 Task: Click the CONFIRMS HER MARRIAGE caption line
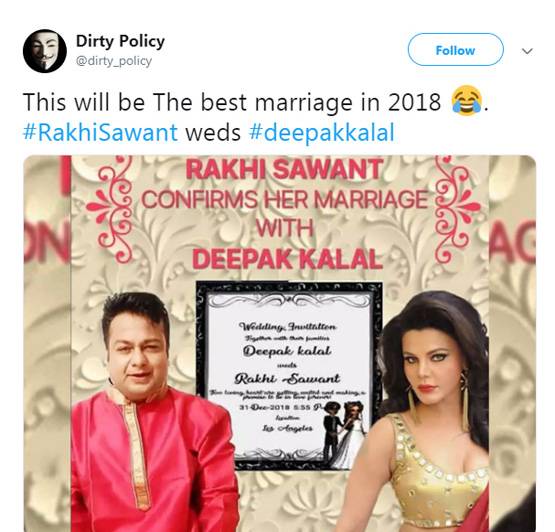285,200
